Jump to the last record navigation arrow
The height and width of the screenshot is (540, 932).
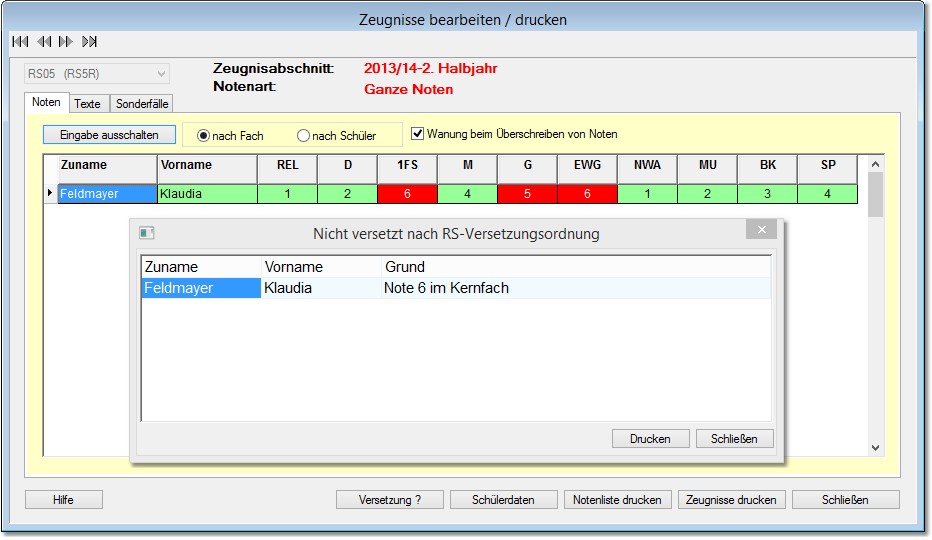click(90, 42)
